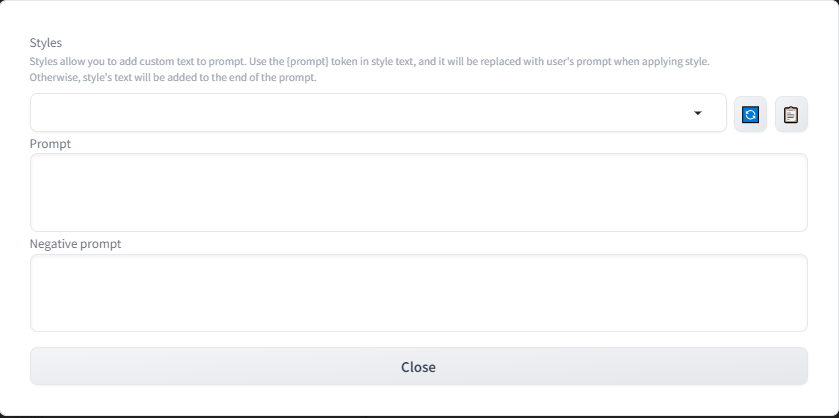Image resolution: width=839 pixels, height=418 pixels.
Task: Close the styles editor dialog
Action: pos(418,367)
